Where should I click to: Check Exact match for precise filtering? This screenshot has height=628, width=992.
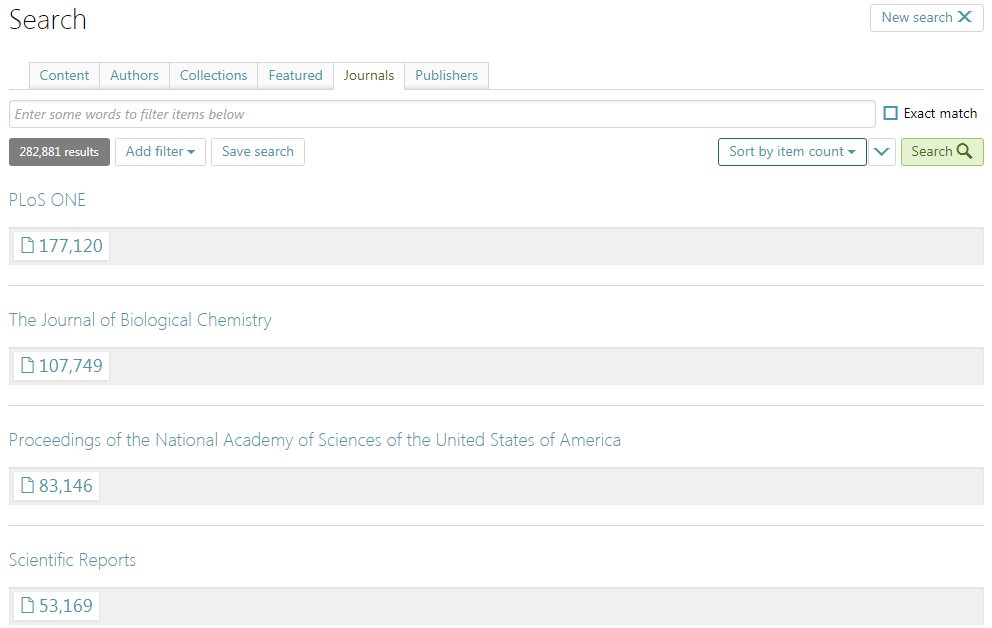click(x=891, y=113)
